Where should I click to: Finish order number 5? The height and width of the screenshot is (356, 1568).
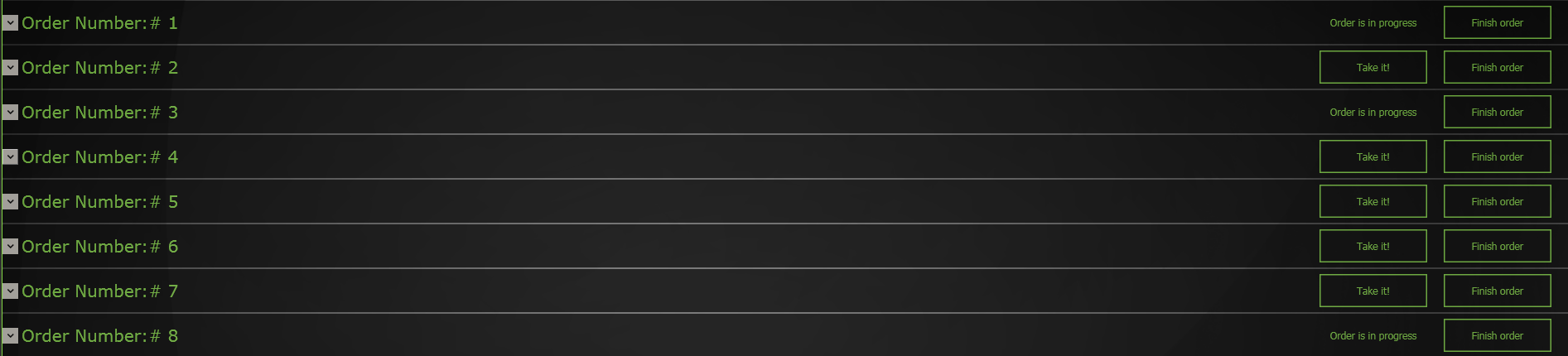coord(1498,201)
